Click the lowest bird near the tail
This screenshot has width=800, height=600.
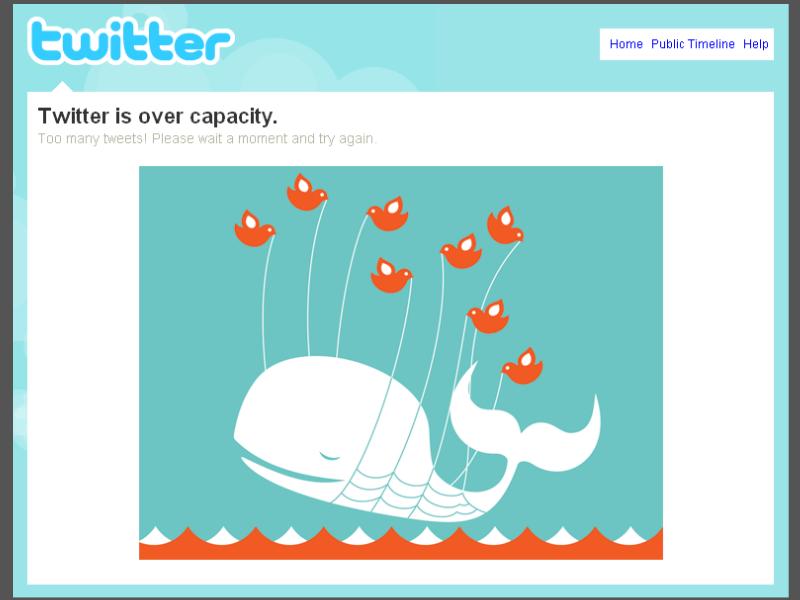tap(522, 366)
